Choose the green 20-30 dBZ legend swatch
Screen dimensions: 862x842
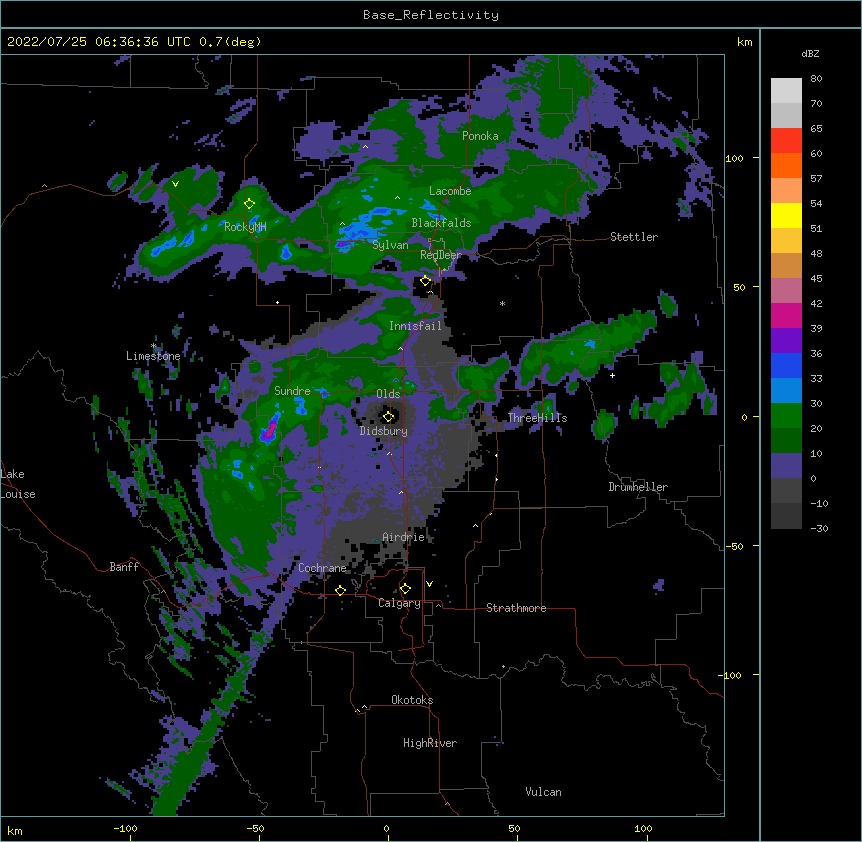[x=786, y=416]
